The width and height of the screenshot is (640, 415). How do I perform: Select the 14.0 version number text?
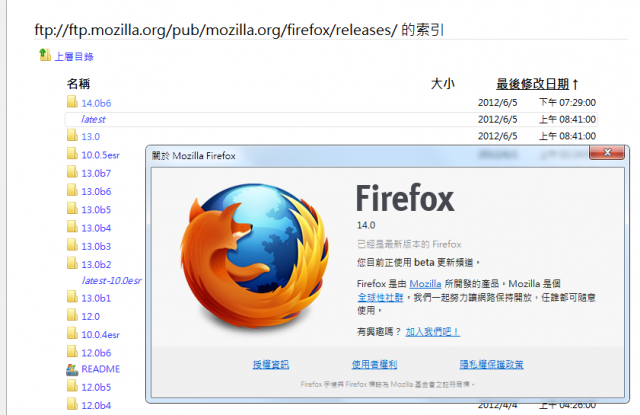tap(366, 225)
